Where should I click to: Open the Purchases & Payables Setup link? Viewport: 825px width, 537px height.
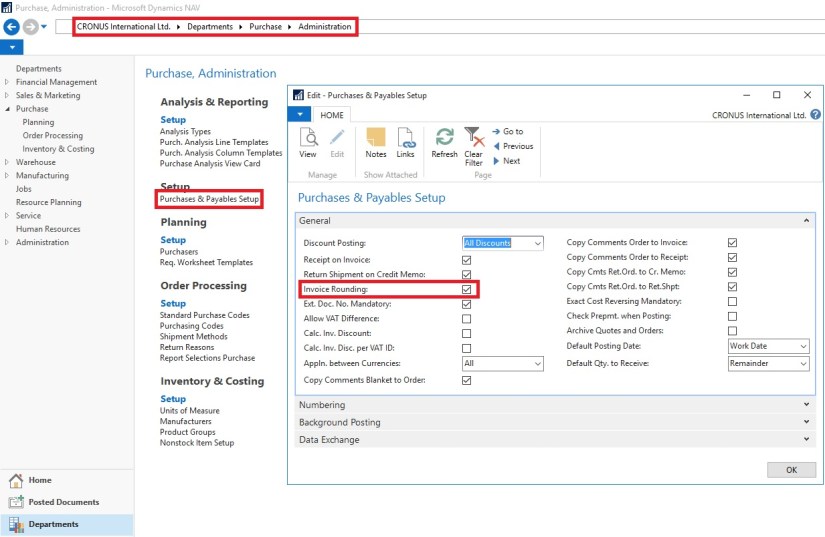click(209, 199)
